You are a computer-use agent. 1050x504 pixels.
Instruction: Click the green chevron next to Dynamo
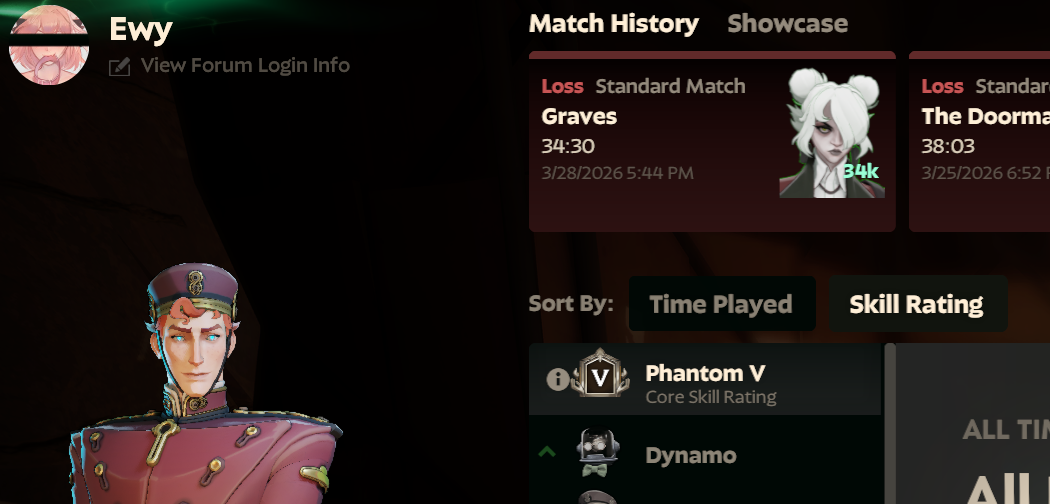[547, 452]
